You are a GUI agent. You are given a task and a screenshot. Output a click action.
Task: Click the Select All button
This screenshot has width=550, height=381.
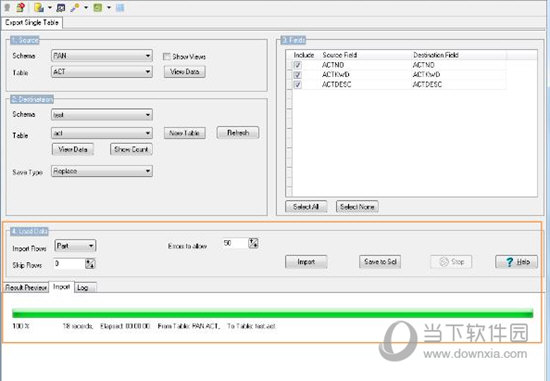[306, 207]
